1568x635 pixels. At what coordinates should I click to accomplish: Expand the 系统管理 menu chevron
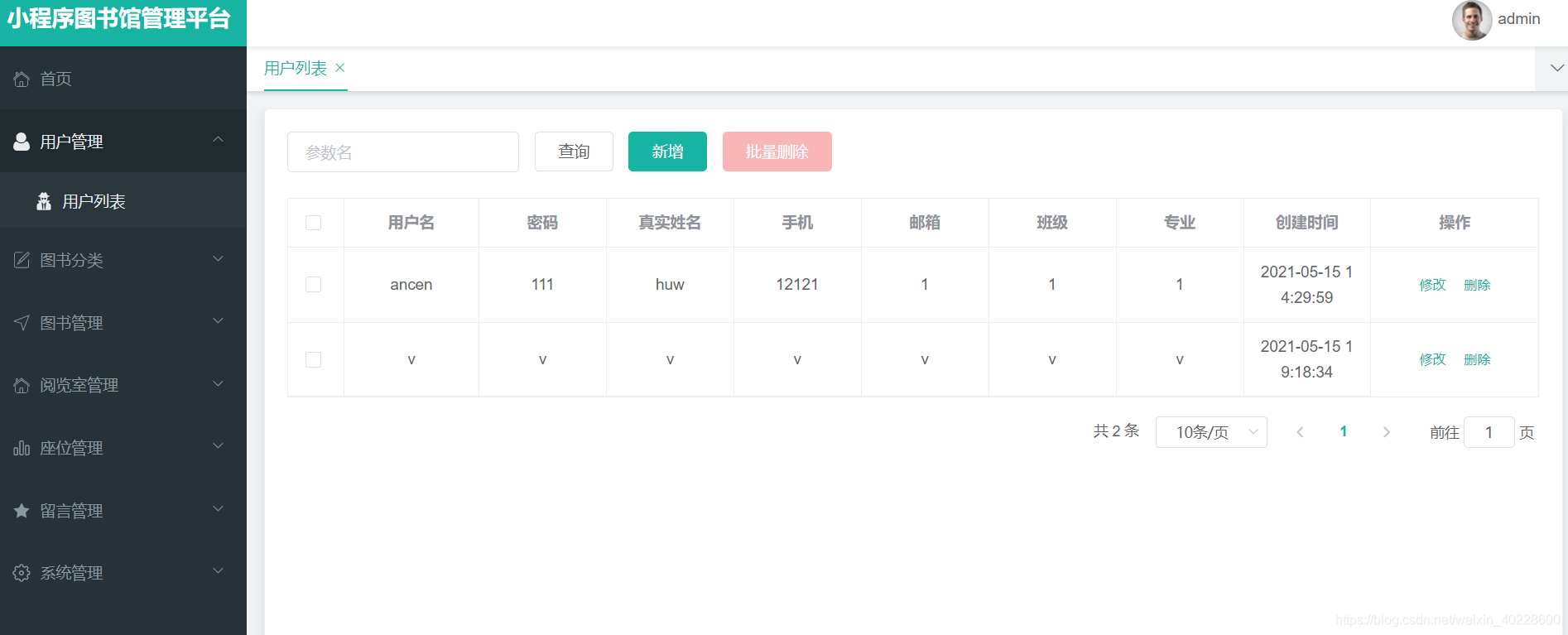218,571
